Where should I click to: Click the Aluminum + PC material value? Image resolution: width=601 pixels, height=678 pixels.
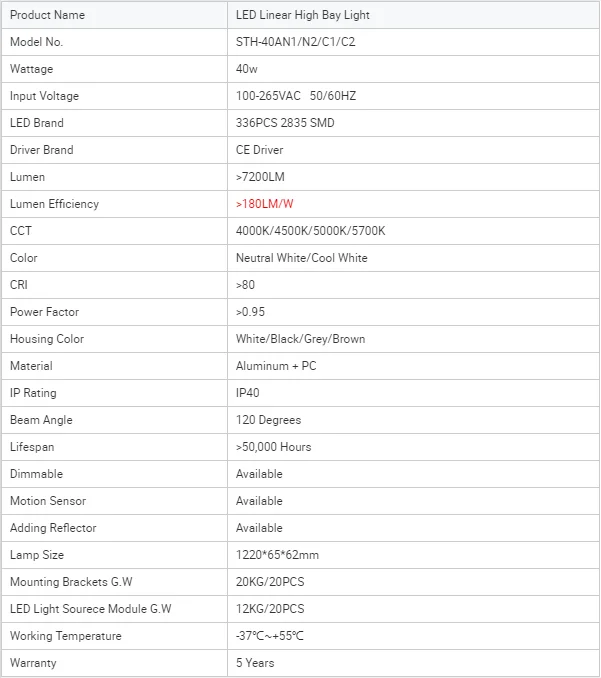[276, 366]
